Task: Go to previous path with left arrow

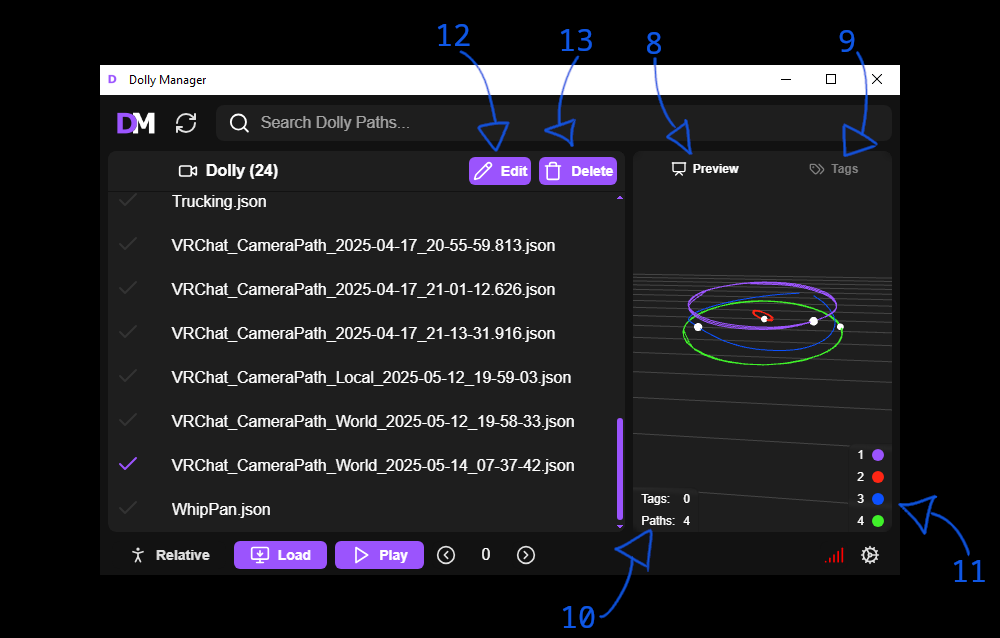Action: 446,555
